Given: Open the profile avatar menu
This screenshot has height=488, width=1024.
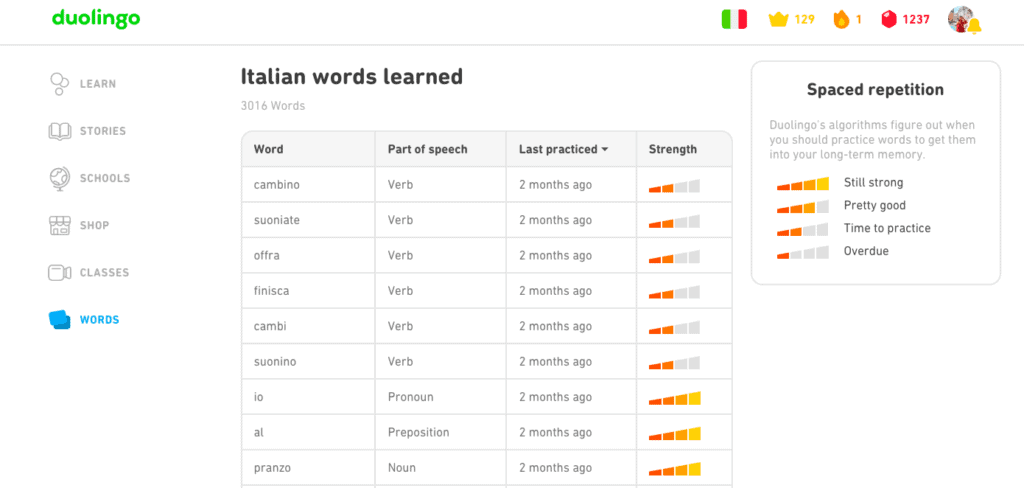Looking at the screenshot, I should pyautogui.click(x=962, y=20).
